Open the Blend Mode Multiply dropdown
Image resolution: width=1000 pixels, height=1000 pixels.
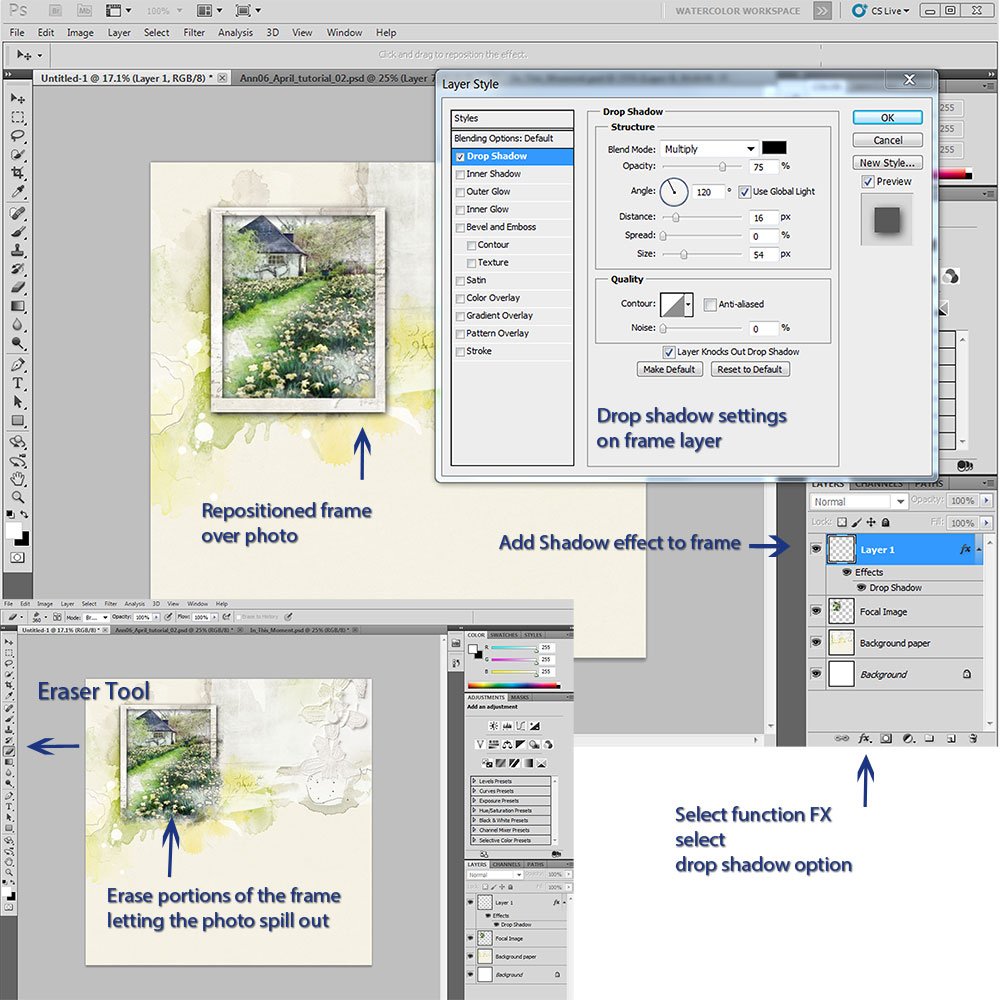click(709, 149)
